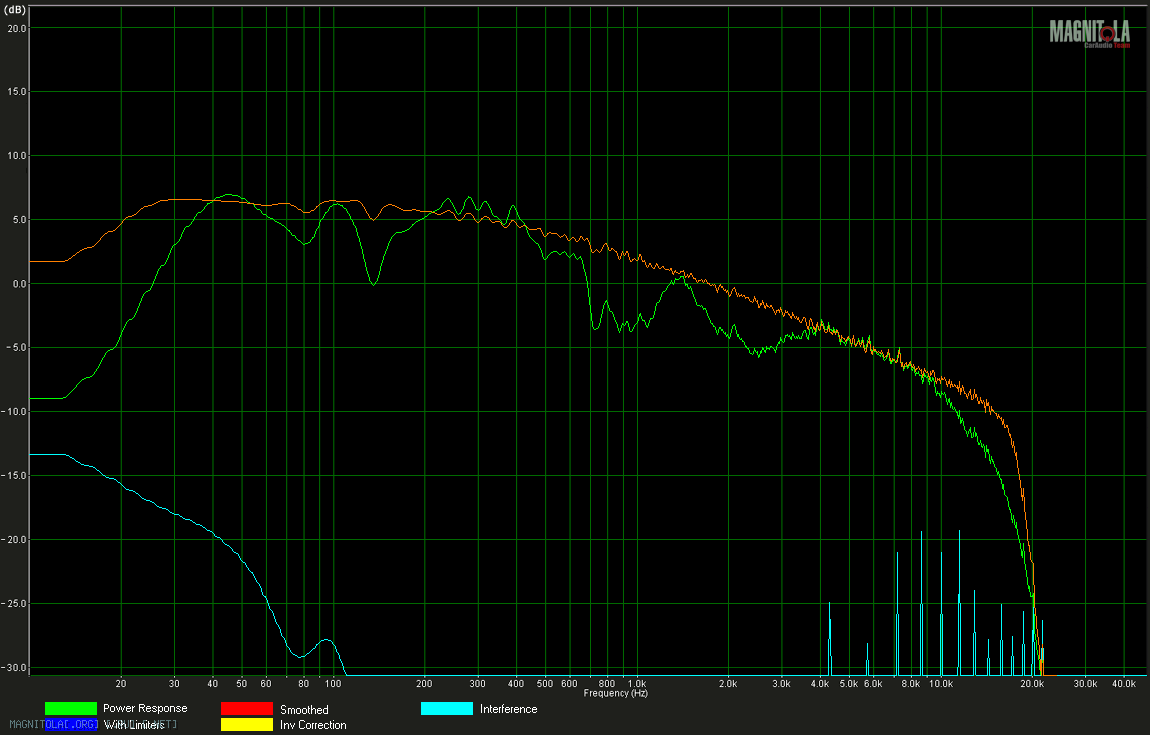Click the Power Response legend label

click(145, 709)
